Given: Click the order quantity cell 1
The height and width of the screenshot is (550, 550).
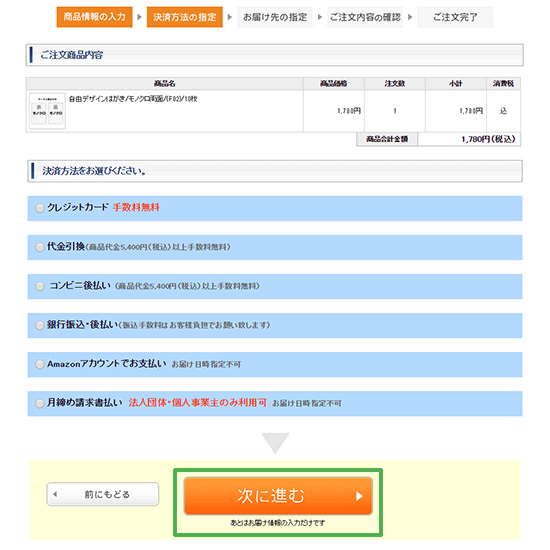Looking at the screenshot, I should [x=395, y=111].
